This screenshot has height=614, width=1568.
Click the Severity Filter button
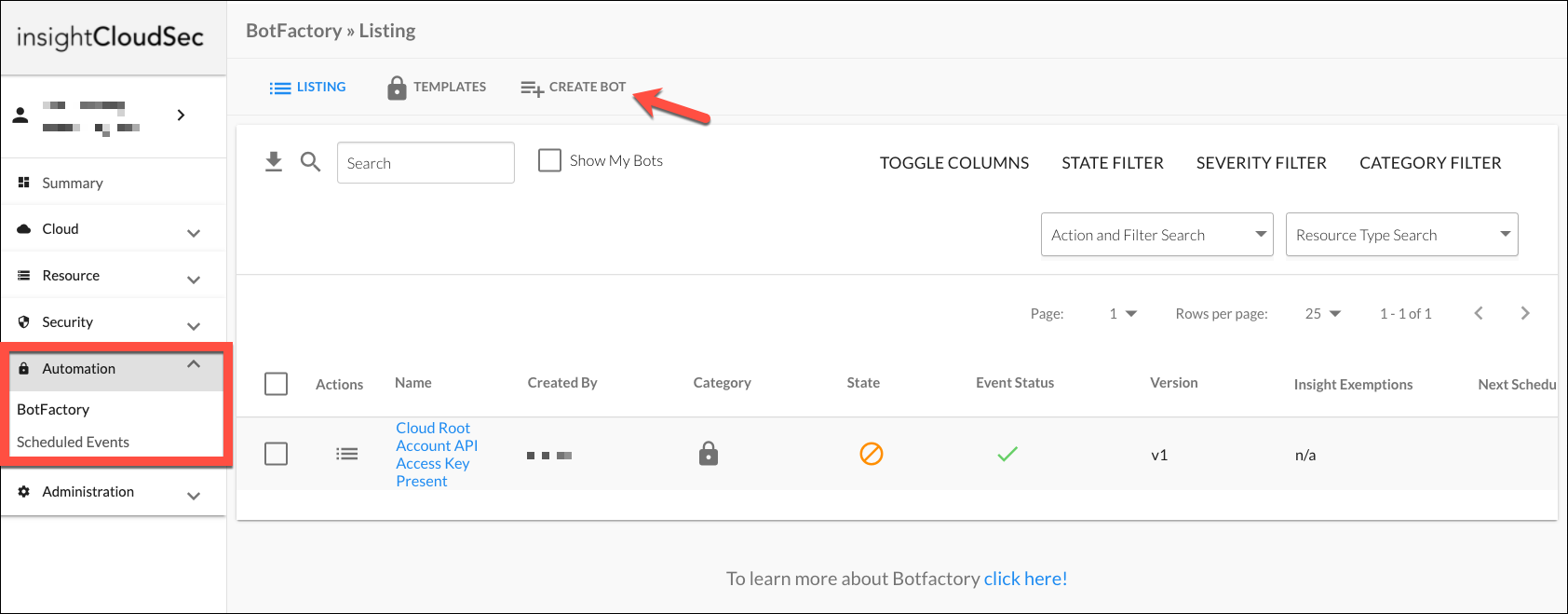tap(1262, 163)
